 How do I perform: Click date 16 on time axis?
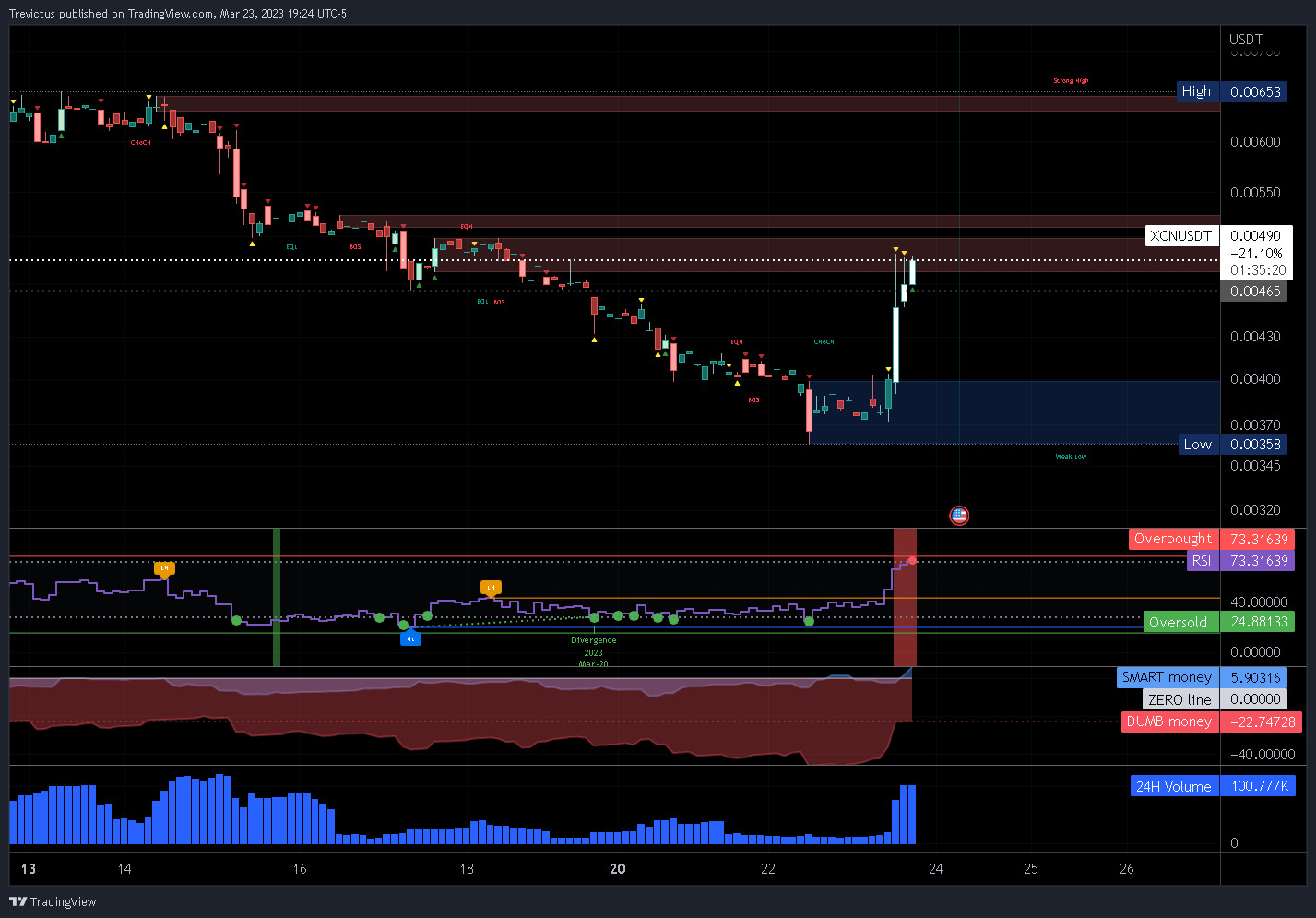pos(300,868)
